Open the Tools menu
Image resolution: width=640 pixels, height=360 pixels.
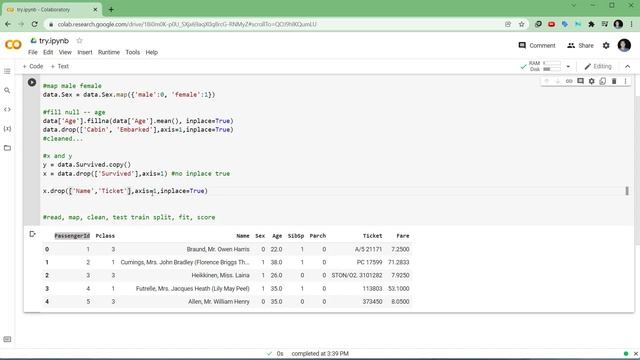[x=133, y=52]
